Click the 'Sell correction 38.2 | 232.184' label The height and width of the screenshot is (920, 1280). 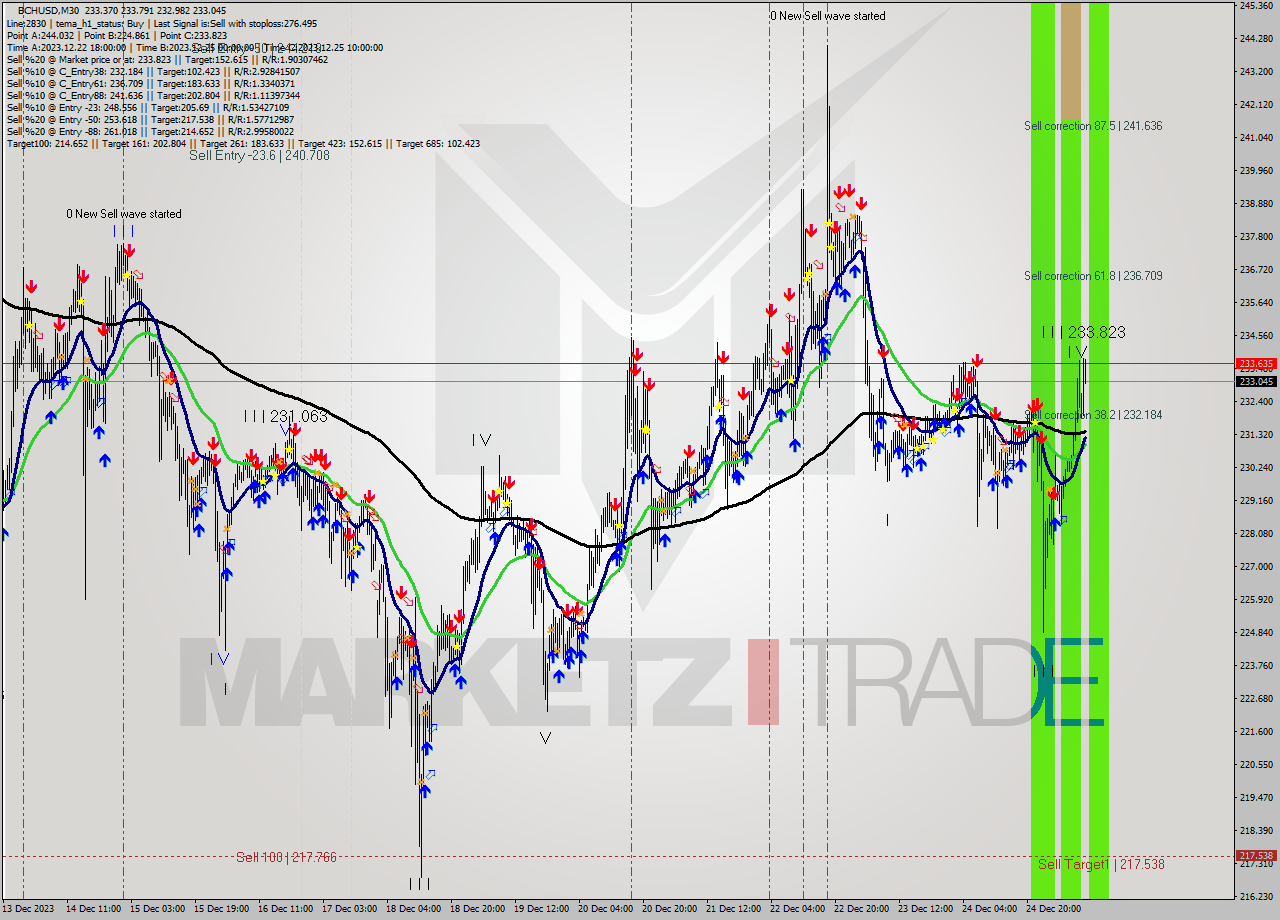click(x=1093, y=415)
